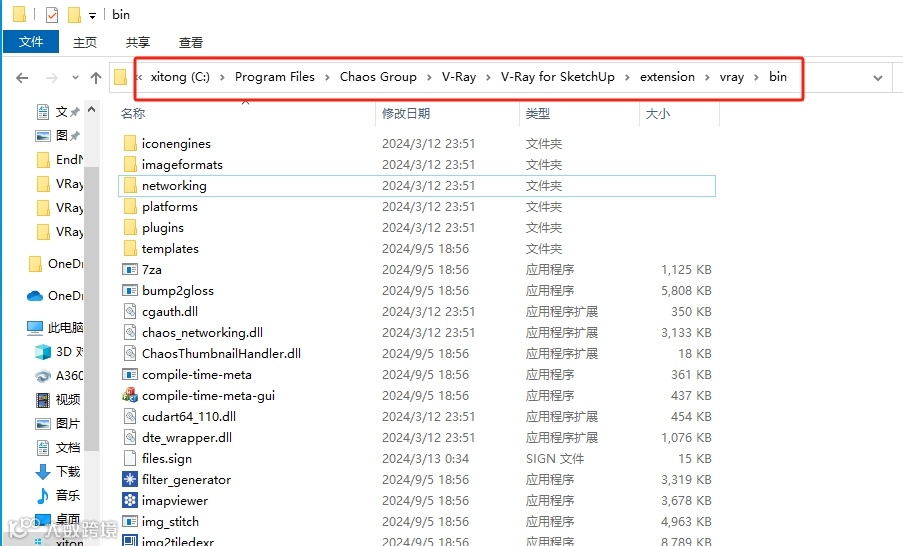Select the imageformats folder icon
Screen dimensions: 903x546
click(x=130, y=165)
